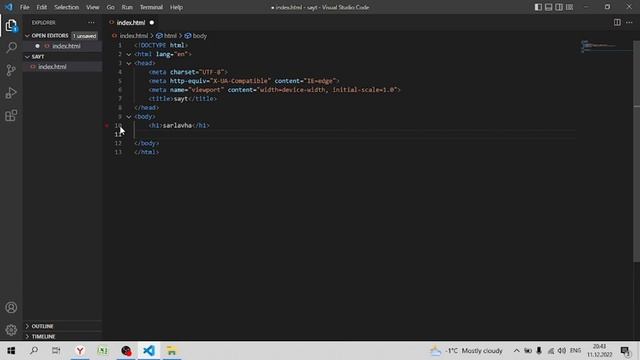Select the index.html editor tab
640x360 pixels.
pyautogui.click(x=131, y=23)
